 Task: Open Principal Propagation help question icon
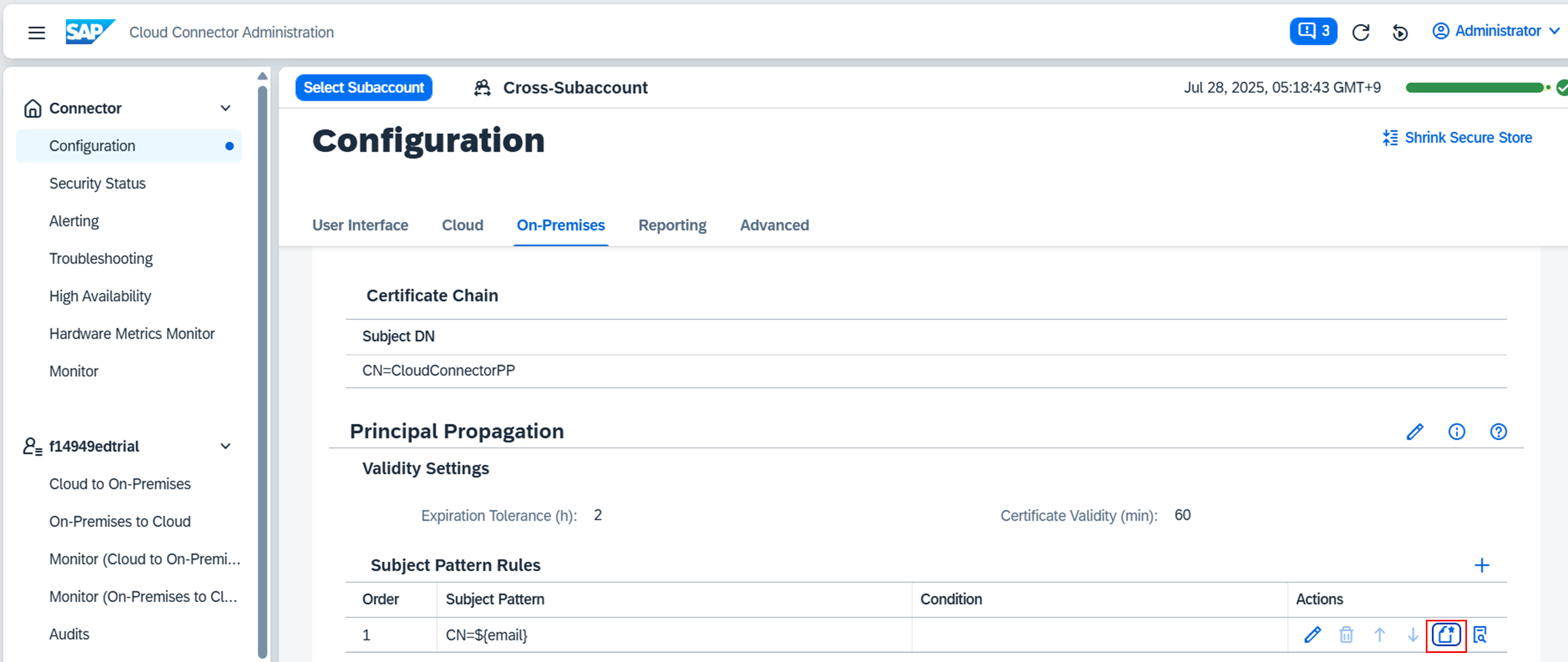click(x=1498, y=431)
